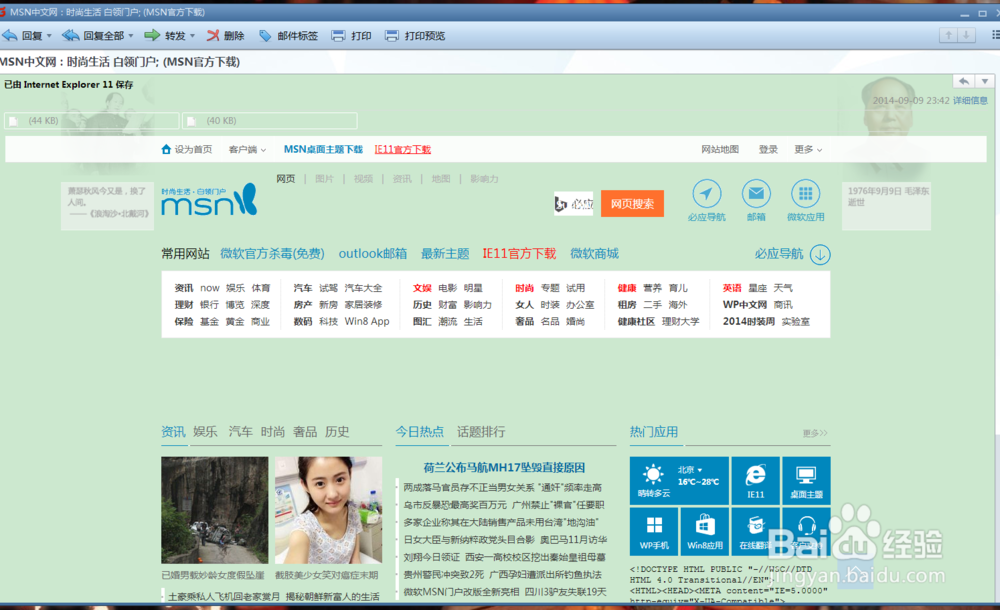Open the 网站地图 link

[x=720, y=149]
